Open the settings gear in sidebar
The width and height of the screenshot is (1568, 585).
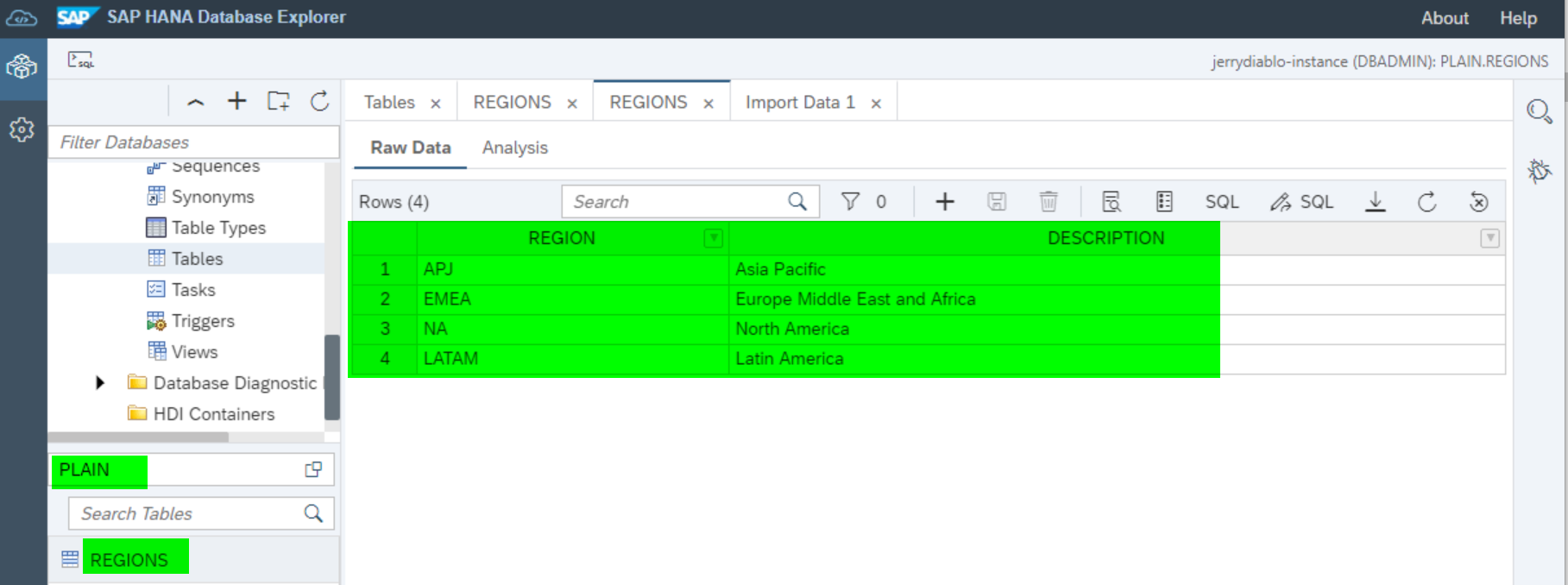pyautogui.click(x=22, y=130)
